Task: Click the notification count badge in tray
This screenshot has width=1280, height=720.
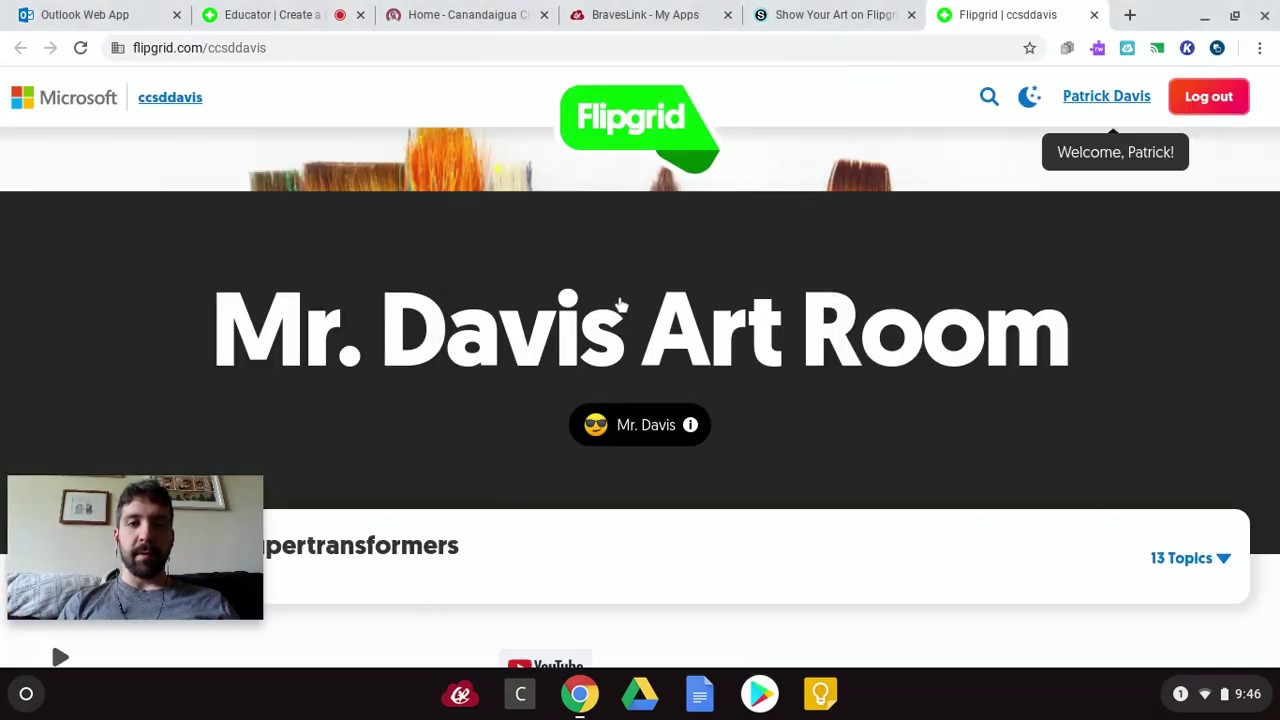Action: pyautogui.click(x=1180, y=694)
